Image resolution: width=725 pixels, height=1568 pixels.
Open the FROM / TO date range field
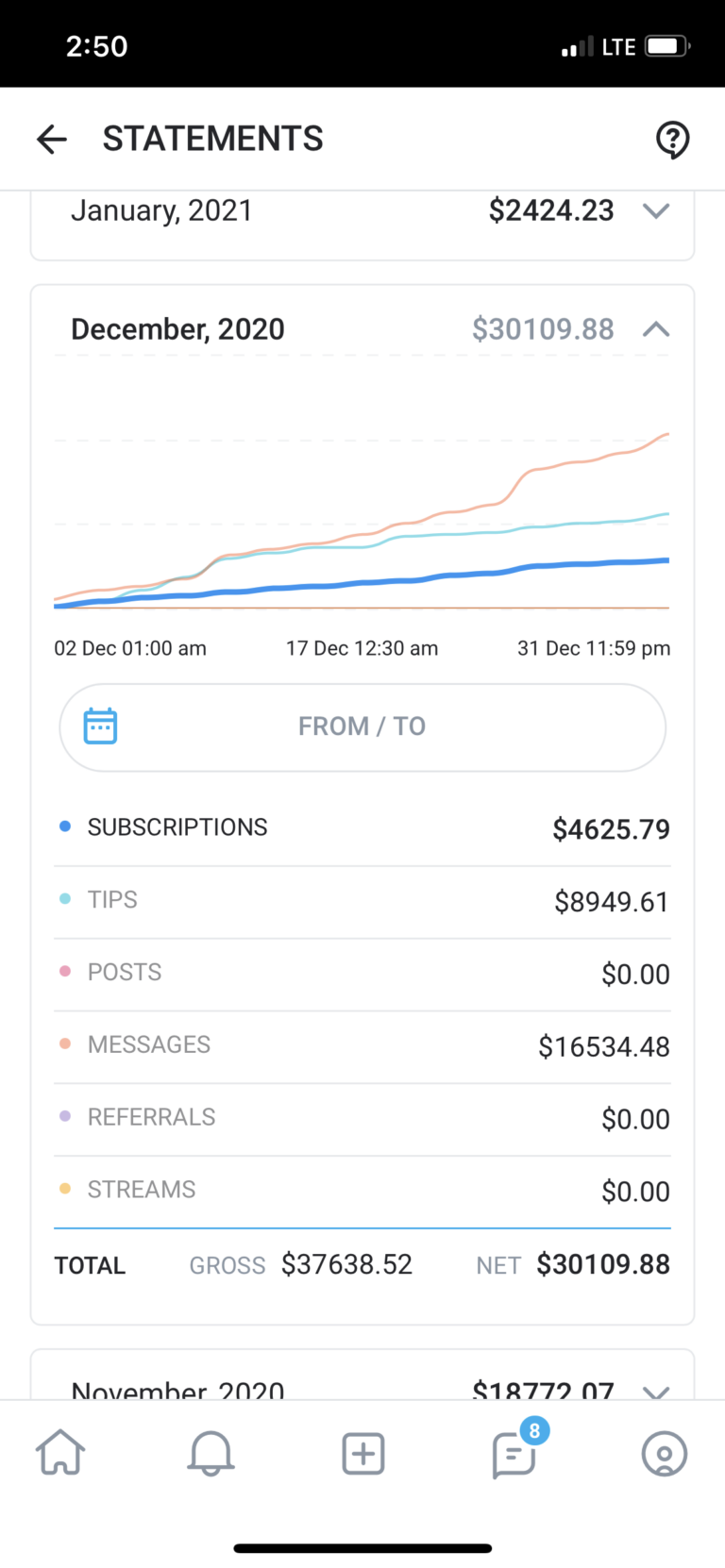[x=362, y=726]
